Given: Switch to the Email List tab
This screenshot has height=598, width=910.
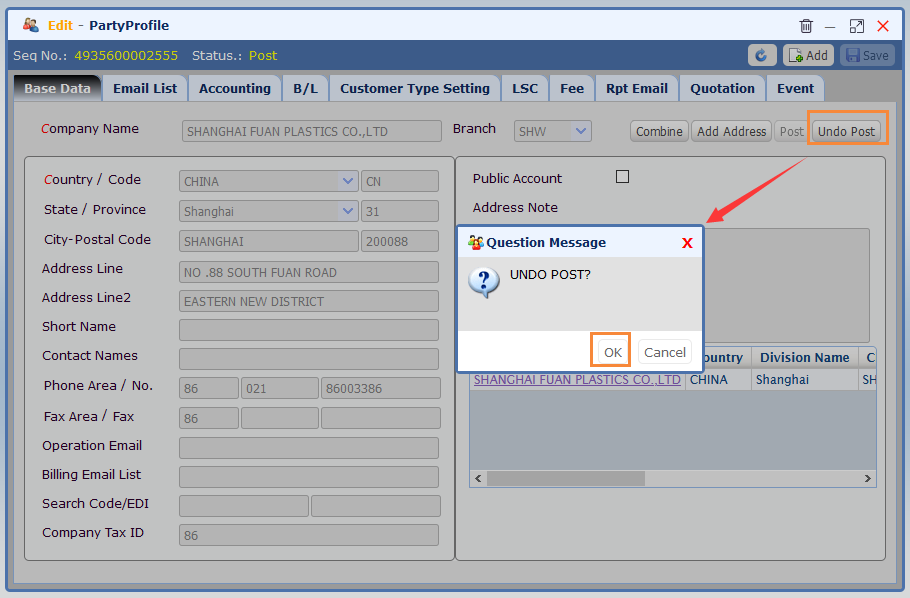Looking at the screenshot, I should click(145, 89).
